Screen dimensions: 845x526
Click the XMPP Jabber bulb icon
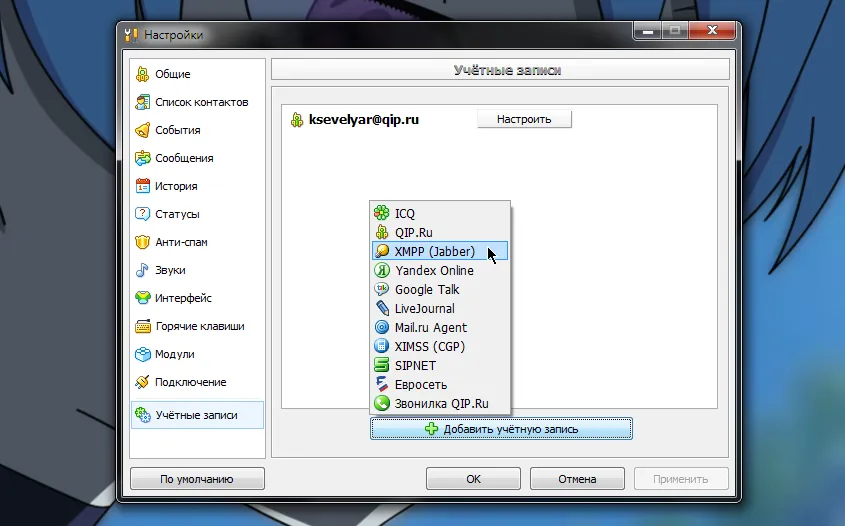(x=382, y=251)
